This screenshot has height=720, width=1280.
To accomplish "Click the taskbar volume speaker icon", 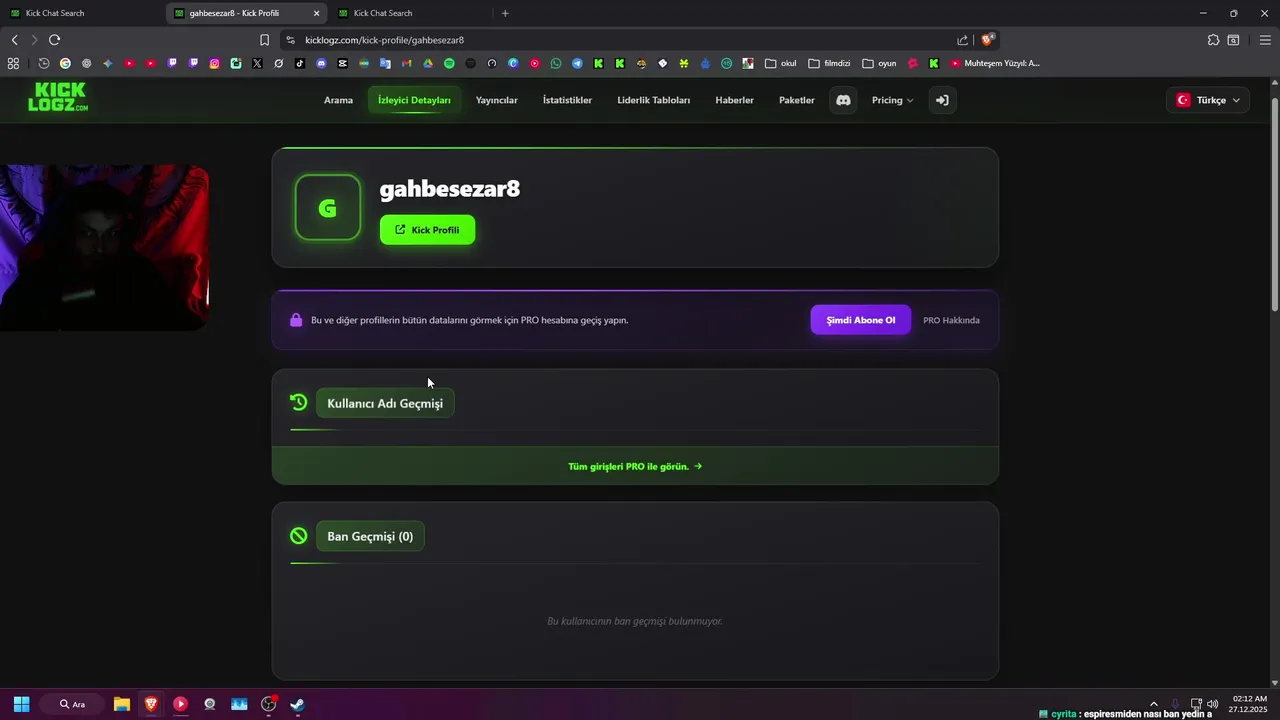I will click(x=1213, y=704).
